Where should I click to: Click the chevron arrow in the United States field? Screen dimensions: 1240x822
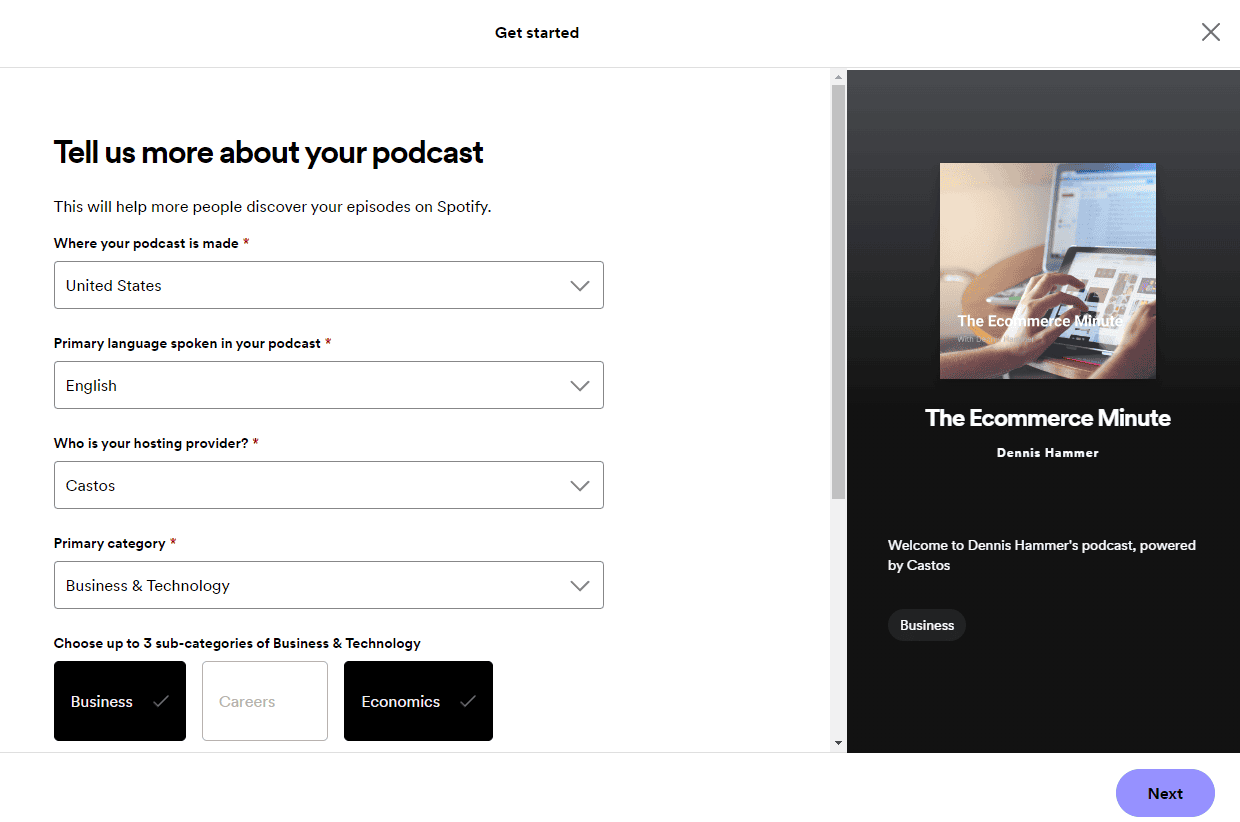pos(580,286)
